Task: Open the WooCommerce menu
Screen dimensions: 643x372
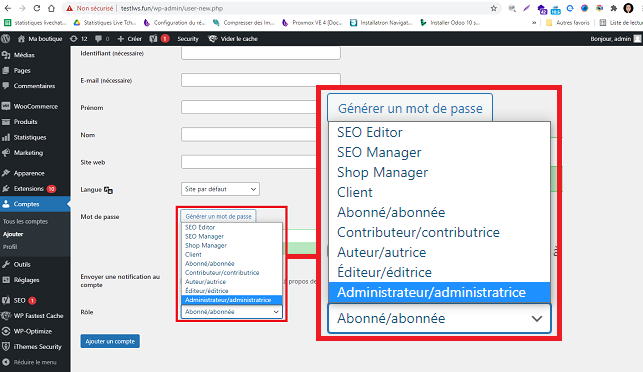Action: point(36,106)
